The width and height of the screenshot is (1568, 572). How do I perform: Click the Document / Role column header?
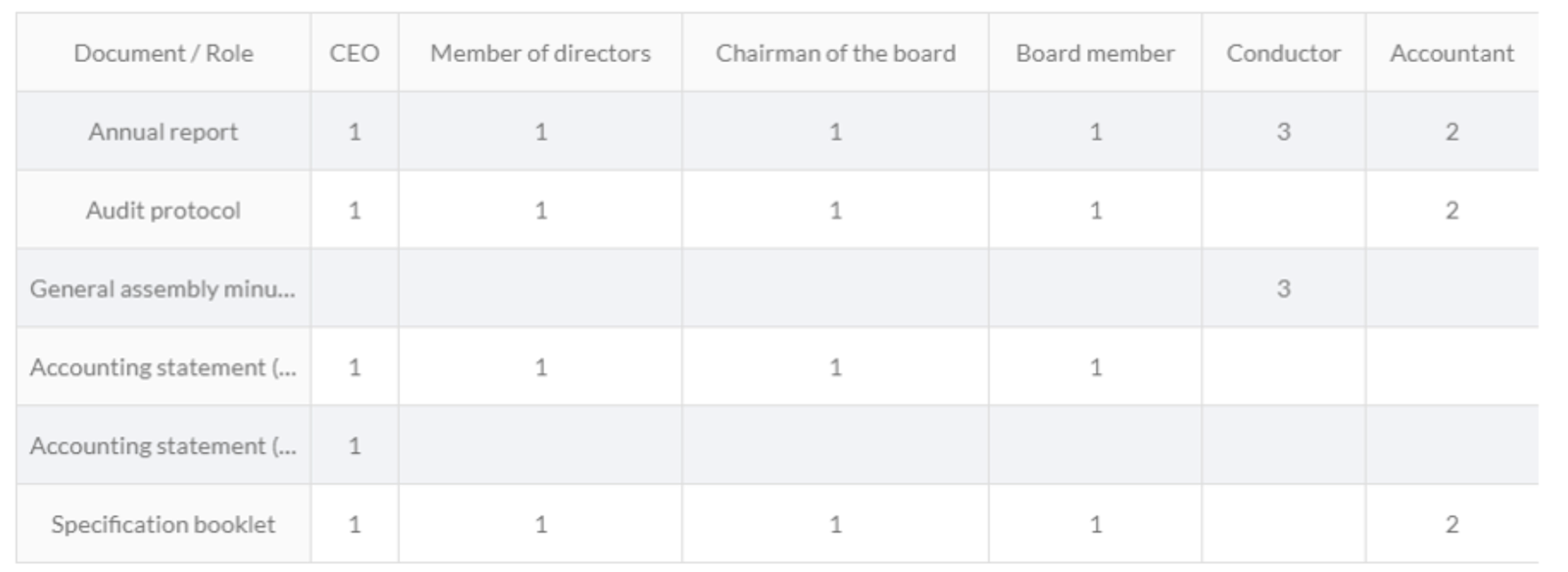[163, 53]
